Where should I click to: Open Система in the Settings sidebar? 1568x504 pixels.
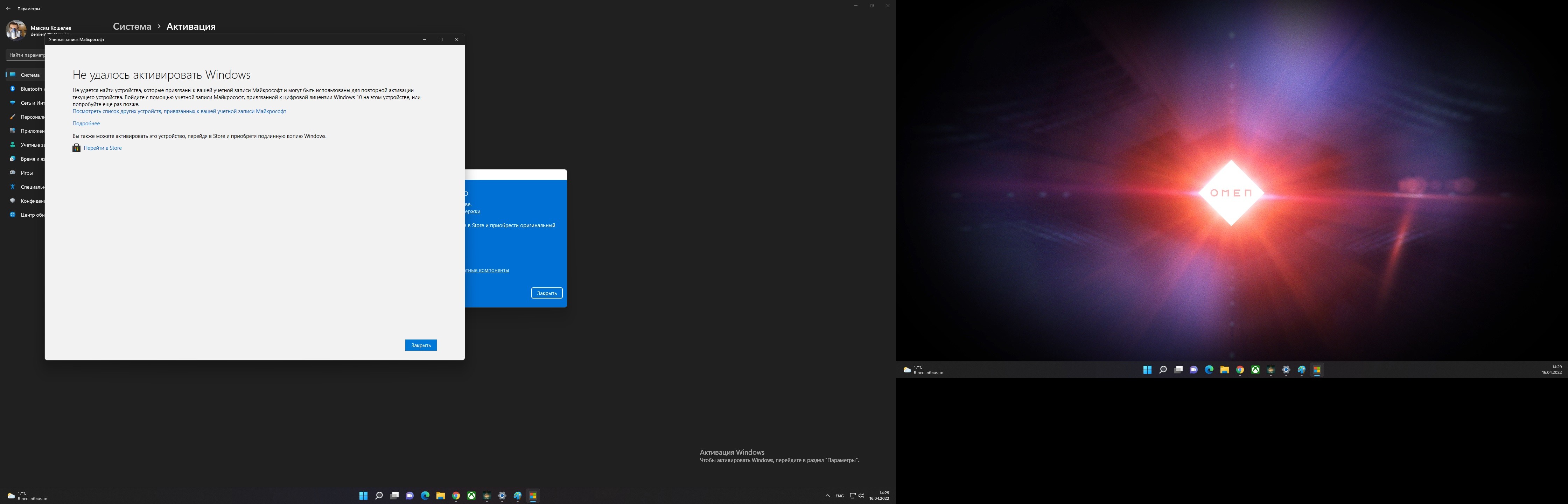coord(25,75)
